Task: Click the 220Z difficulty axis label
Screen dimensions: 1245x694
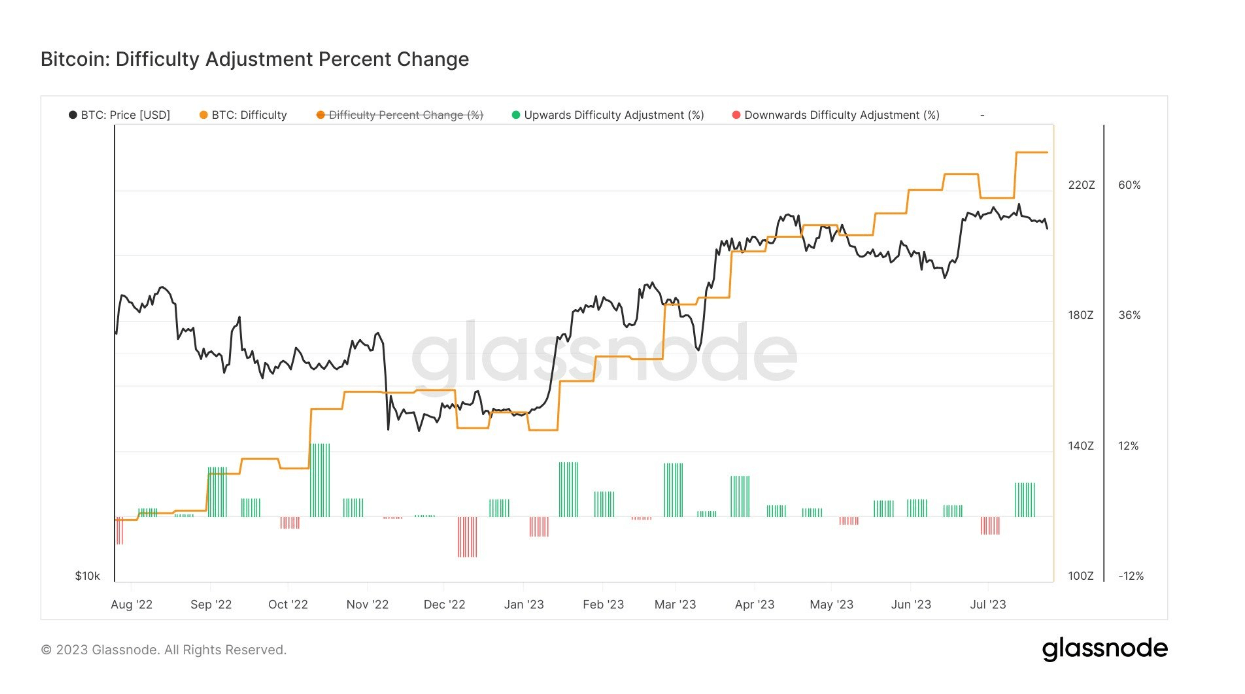Action: coord(1081,185)
